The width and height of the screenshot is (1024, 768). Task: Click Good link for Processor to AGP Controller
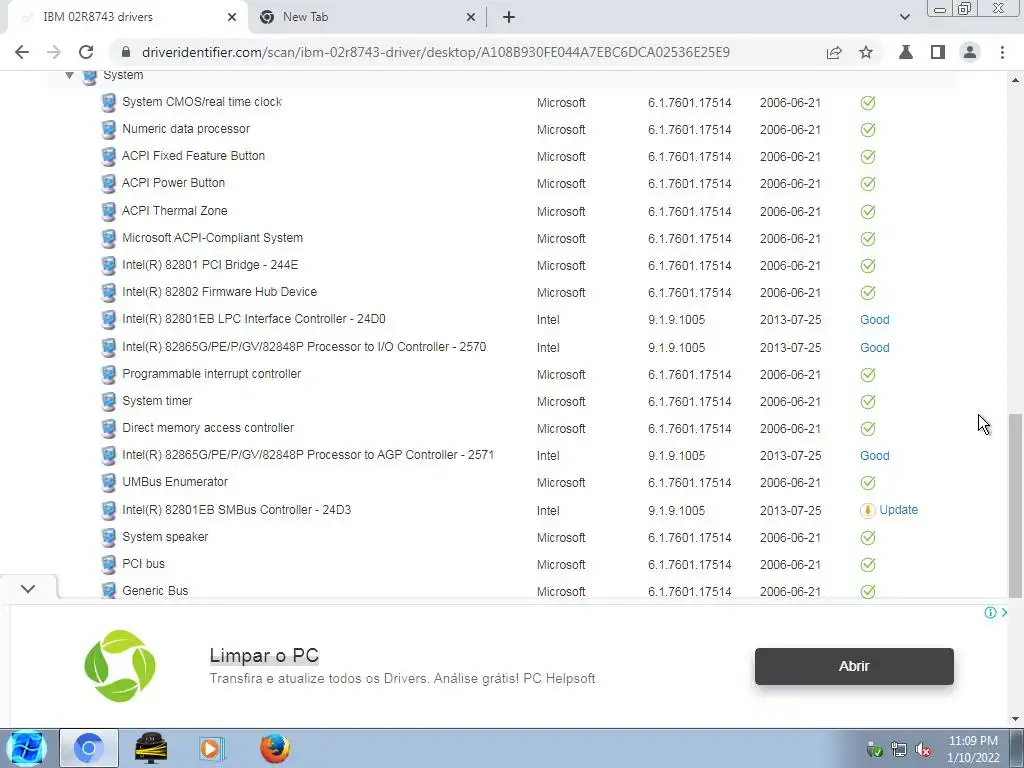[874, 455]
